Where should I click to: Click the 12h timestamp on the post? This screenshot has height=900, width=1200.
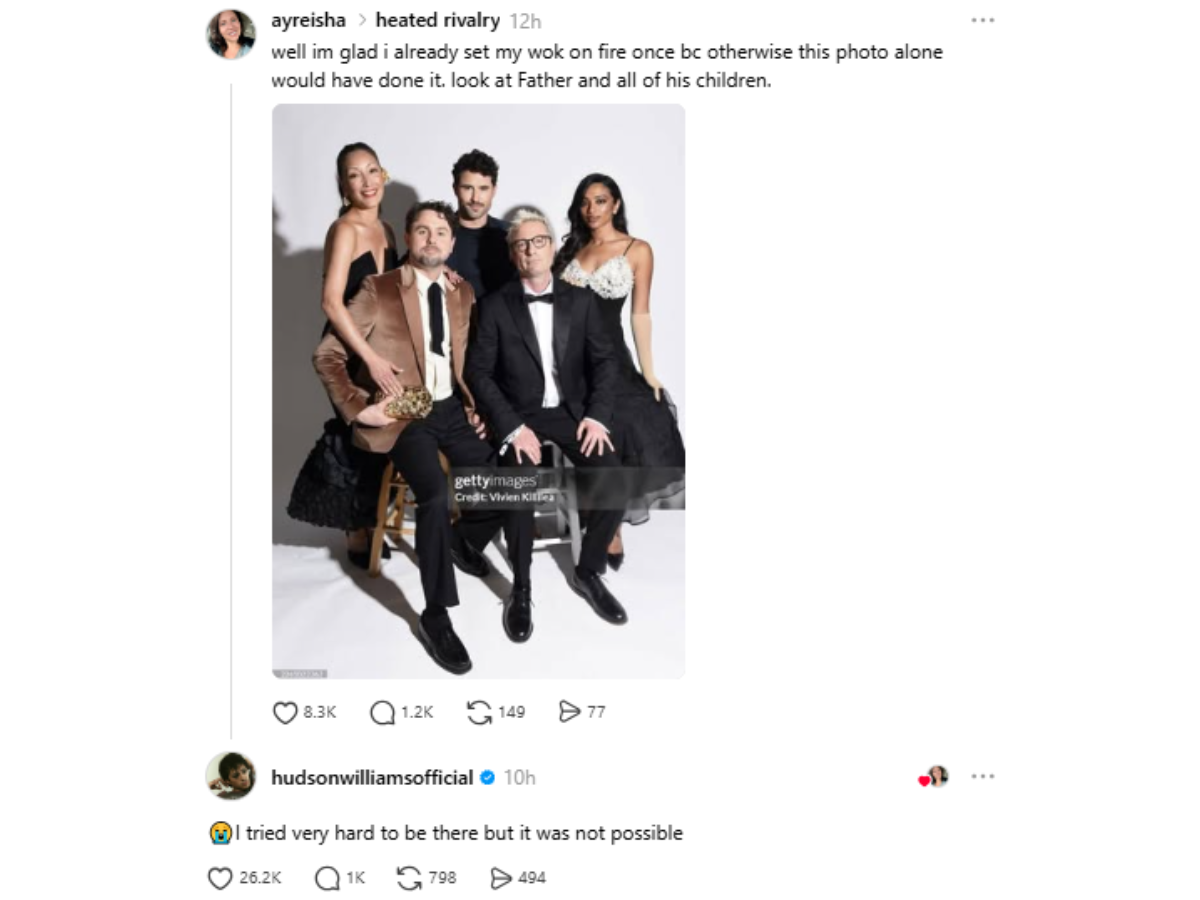[x=525, y=22]
